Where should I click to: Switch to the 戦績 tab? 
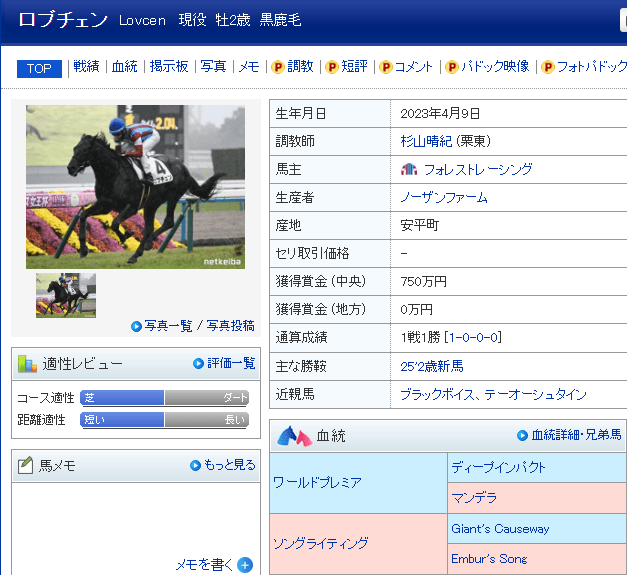click(x=86, y=66)
